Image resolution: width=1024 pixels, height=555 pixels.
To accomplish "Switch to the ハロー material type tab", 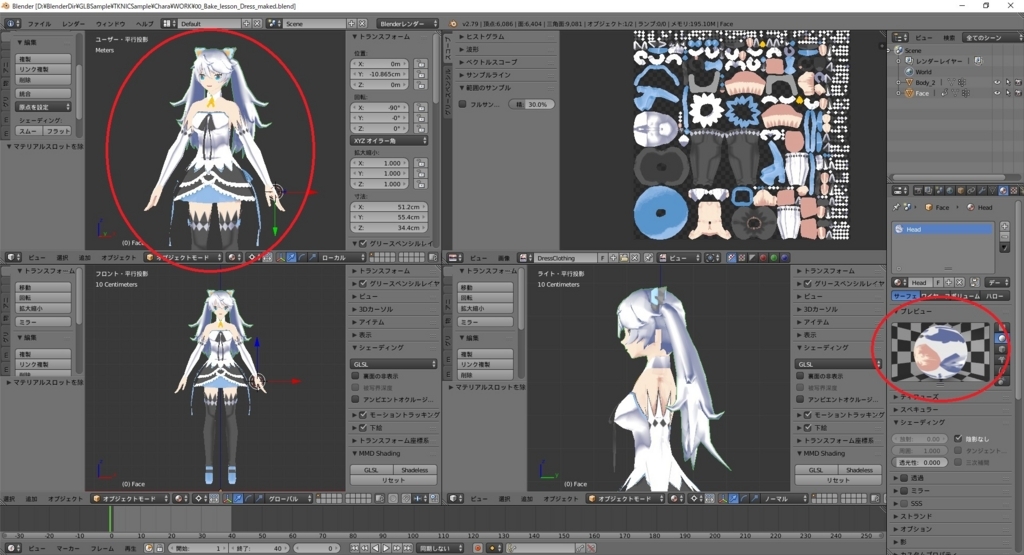I will pyautogui.click(x=995, y=296).
